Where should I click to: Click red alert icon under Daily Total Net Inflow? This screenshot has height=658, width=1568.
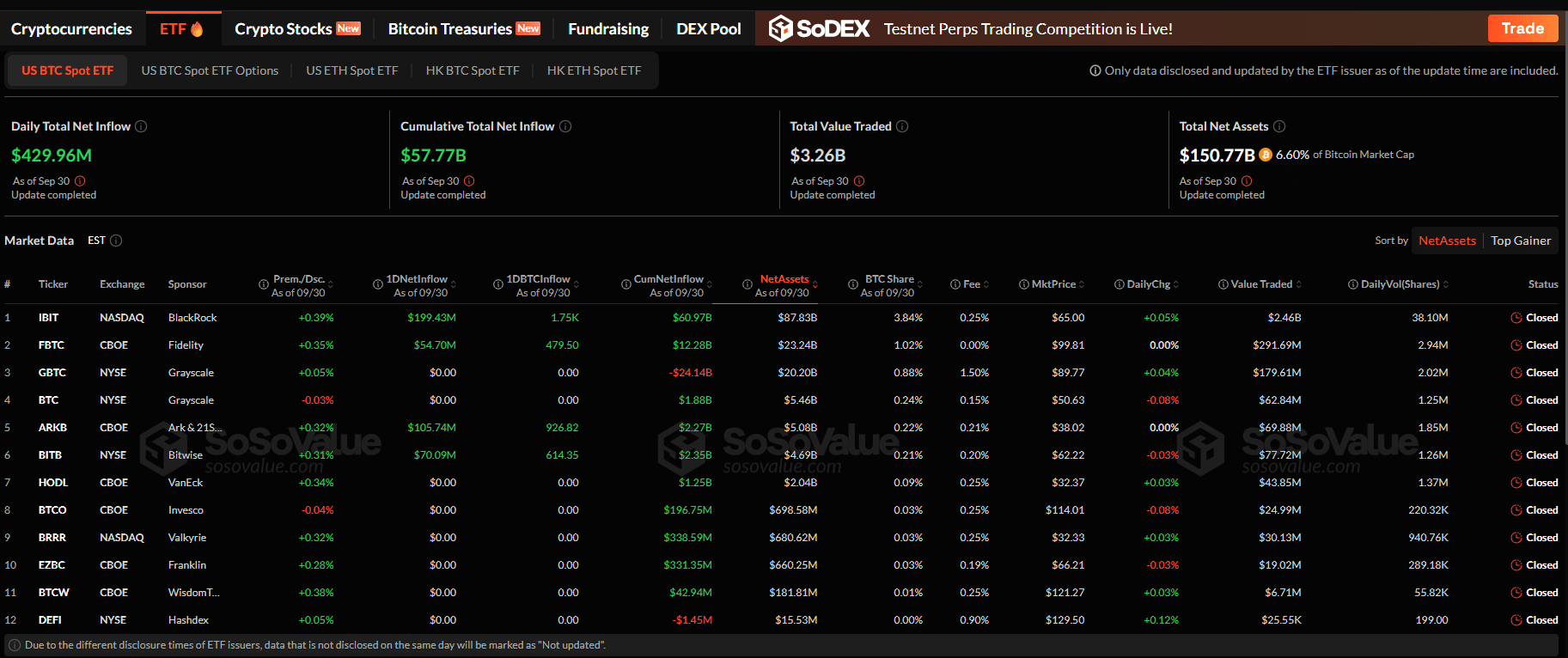pos(80,181)
